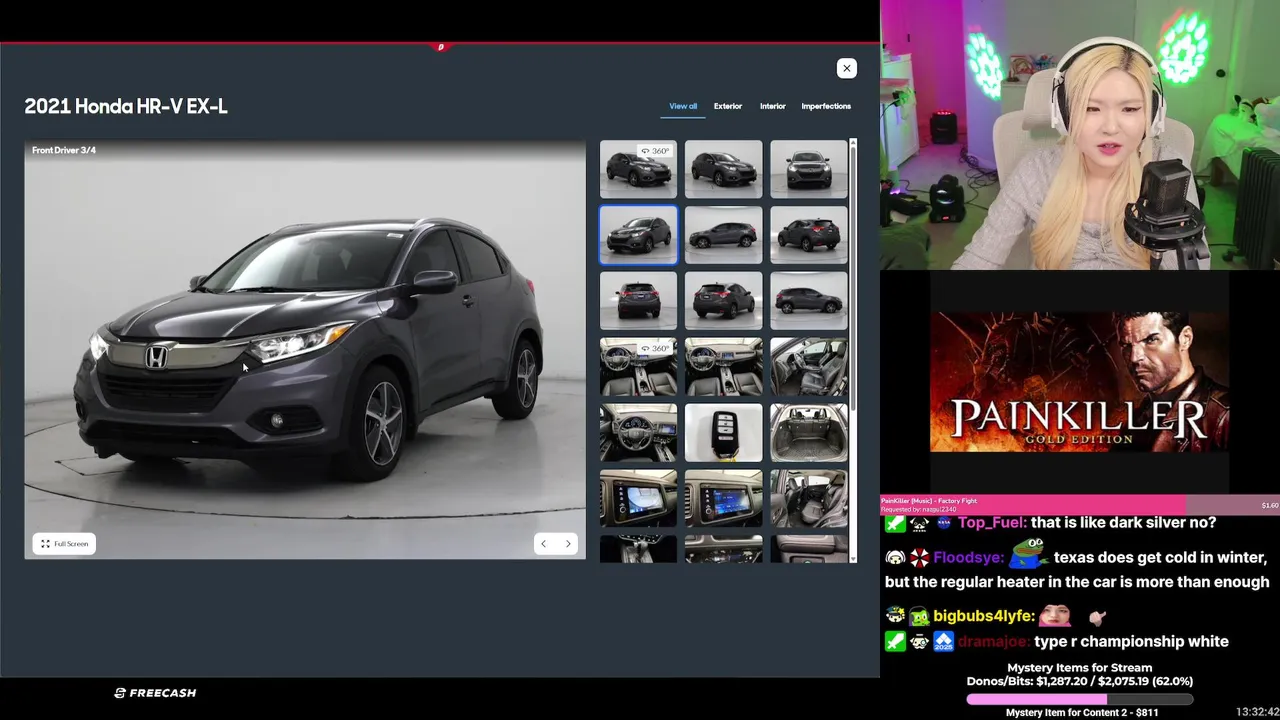Open the exterior 360° view thumbnail
The image size is (1280, 720).
[x=638, y=169]
